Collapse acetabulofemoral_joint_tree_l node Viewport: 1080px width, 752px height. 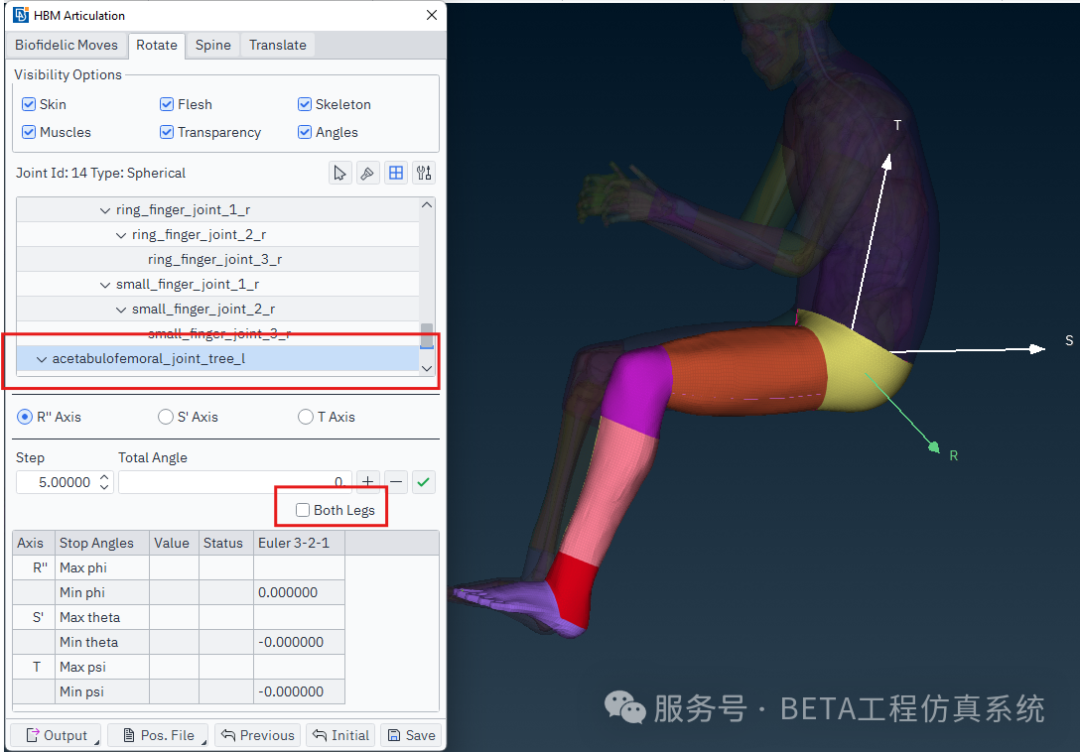click(x=42, y=359)
